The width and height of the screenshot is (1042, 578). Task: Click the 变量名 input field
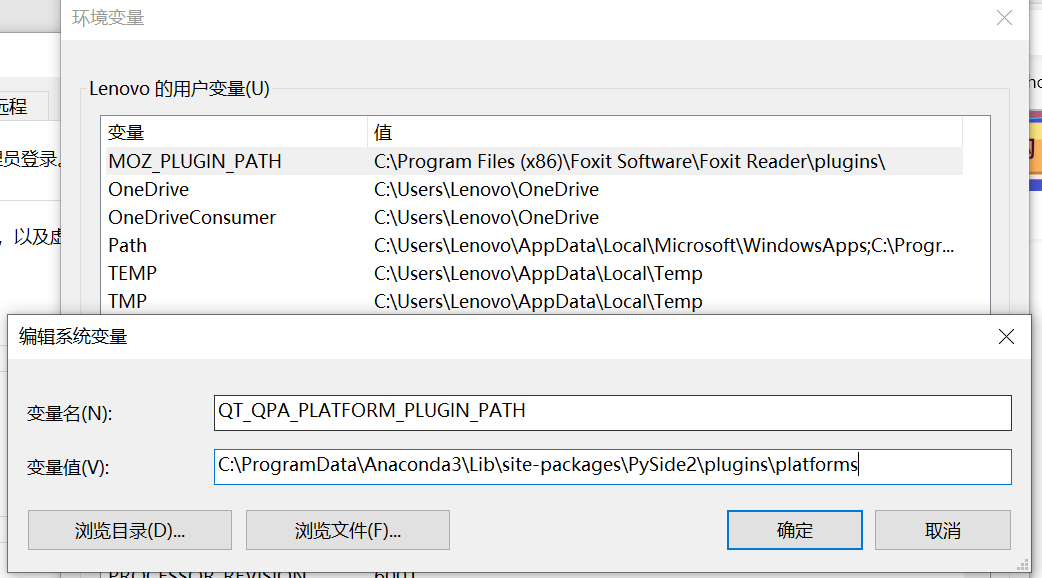tap(612, 411)
